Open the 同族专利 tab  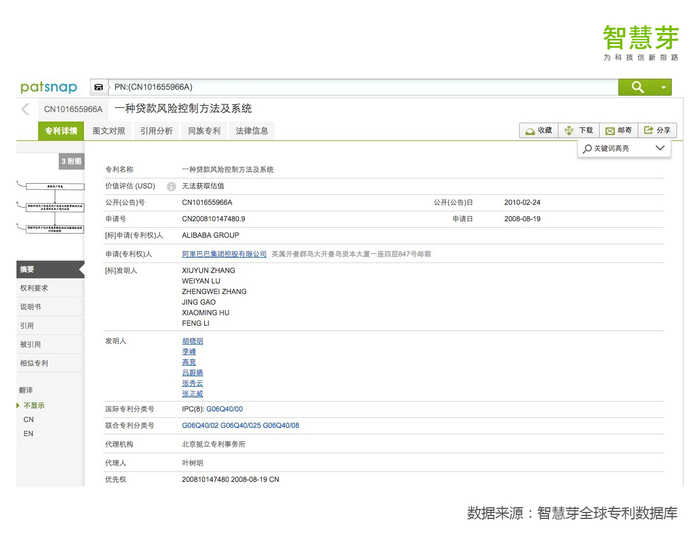[204, 131]
